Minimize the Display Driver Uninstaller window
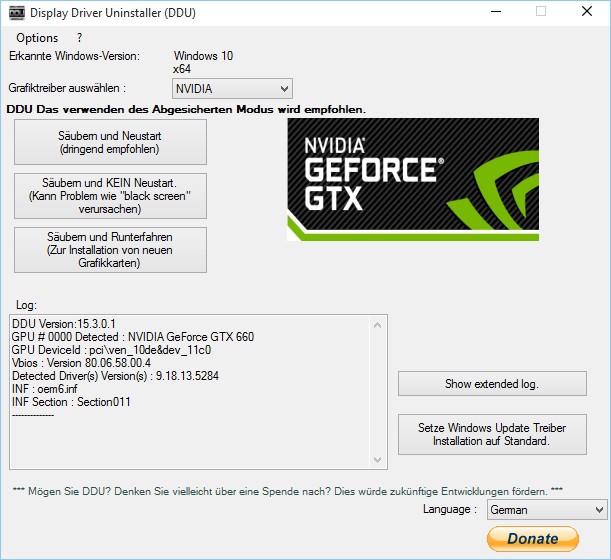The image size is (611, 560). click(495, 12)
